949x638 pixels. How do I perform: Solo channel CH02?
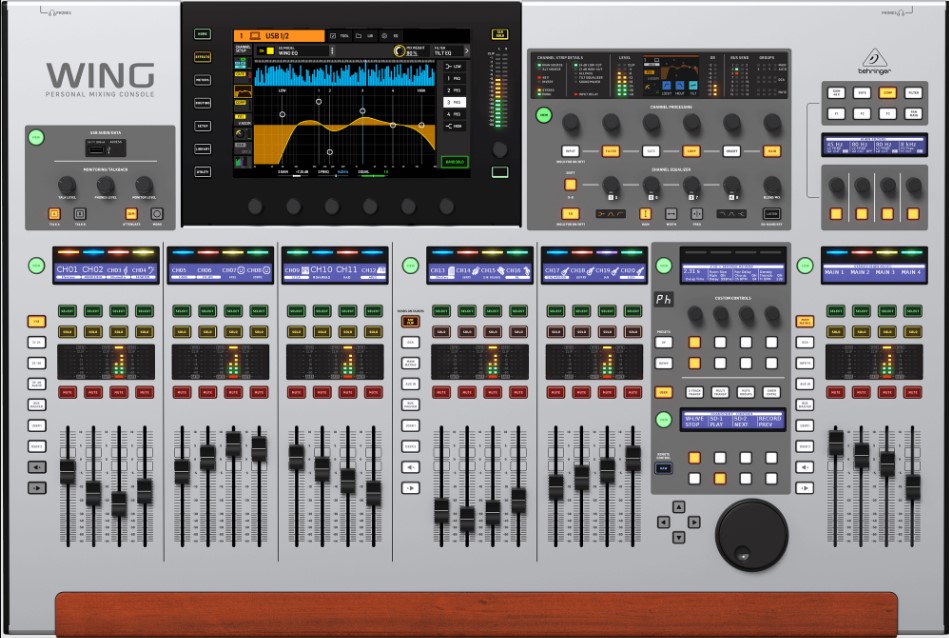tap(93, 332)
